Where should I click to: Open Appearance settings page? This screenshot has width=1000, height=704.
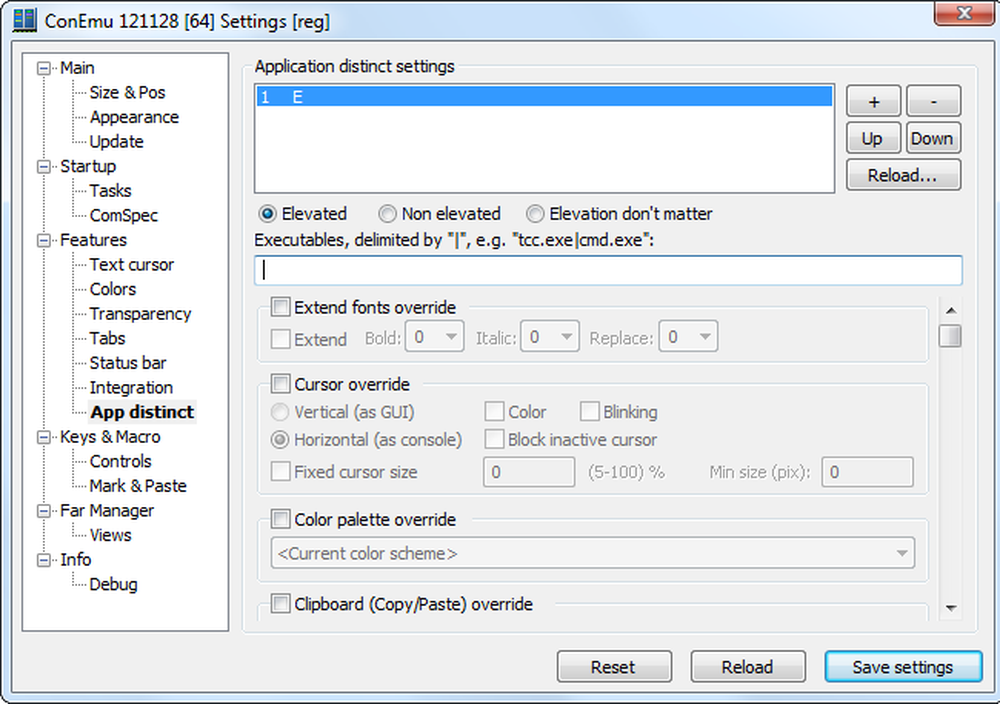(134, 117)
